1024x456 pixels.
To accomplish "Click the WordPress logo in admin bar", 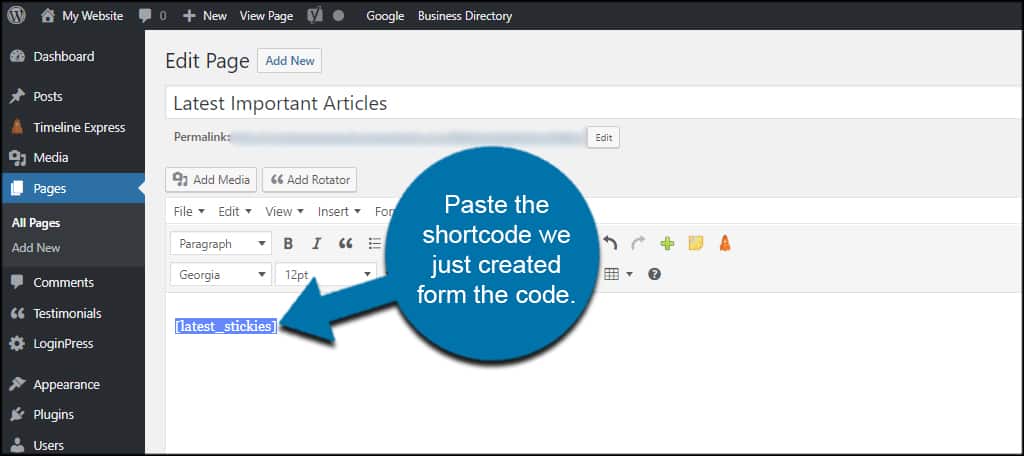I will point(17,16).
